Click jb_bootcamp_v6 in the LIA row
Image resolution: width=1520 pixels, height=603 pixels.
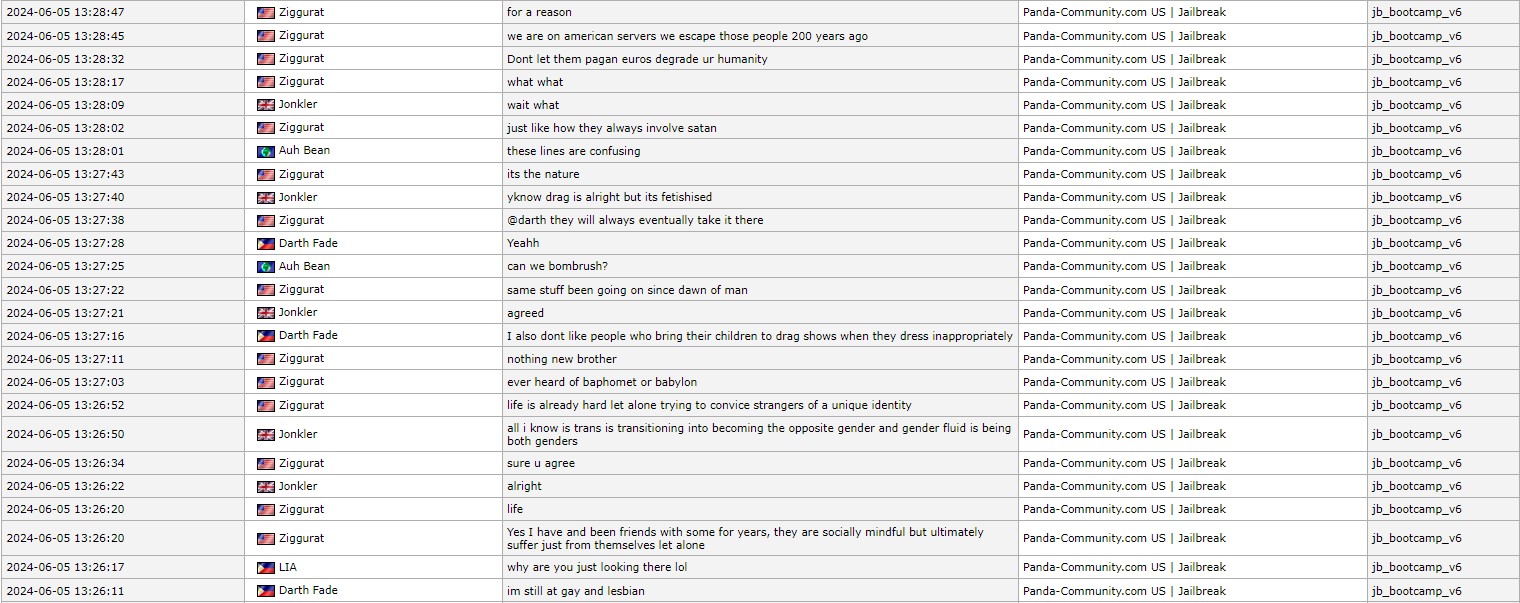pos(1416,568)
